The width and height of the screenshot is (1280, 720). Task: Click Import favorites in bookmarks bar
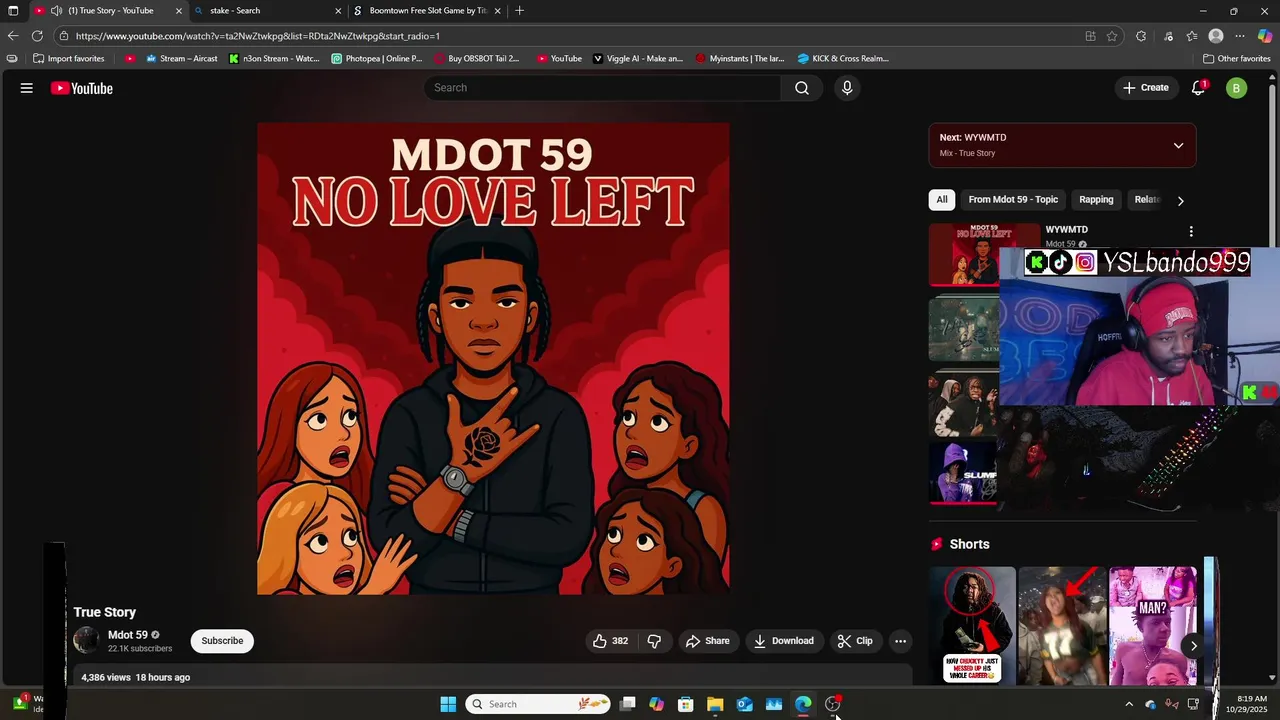pos(69,58)
